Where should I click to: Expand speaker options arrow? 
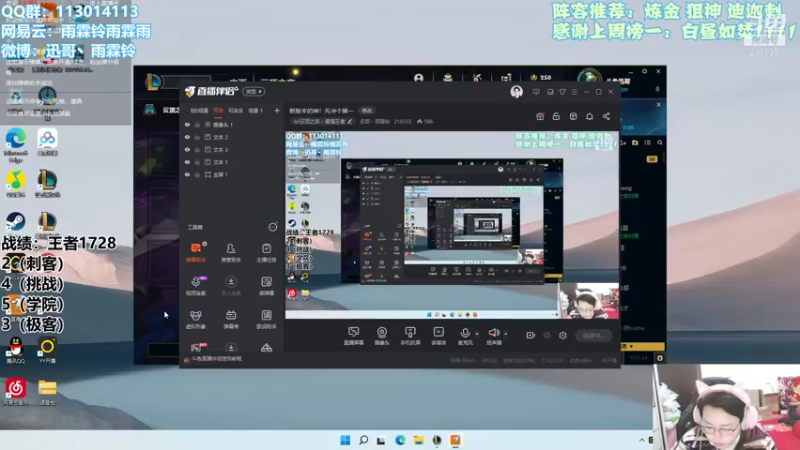506,334
